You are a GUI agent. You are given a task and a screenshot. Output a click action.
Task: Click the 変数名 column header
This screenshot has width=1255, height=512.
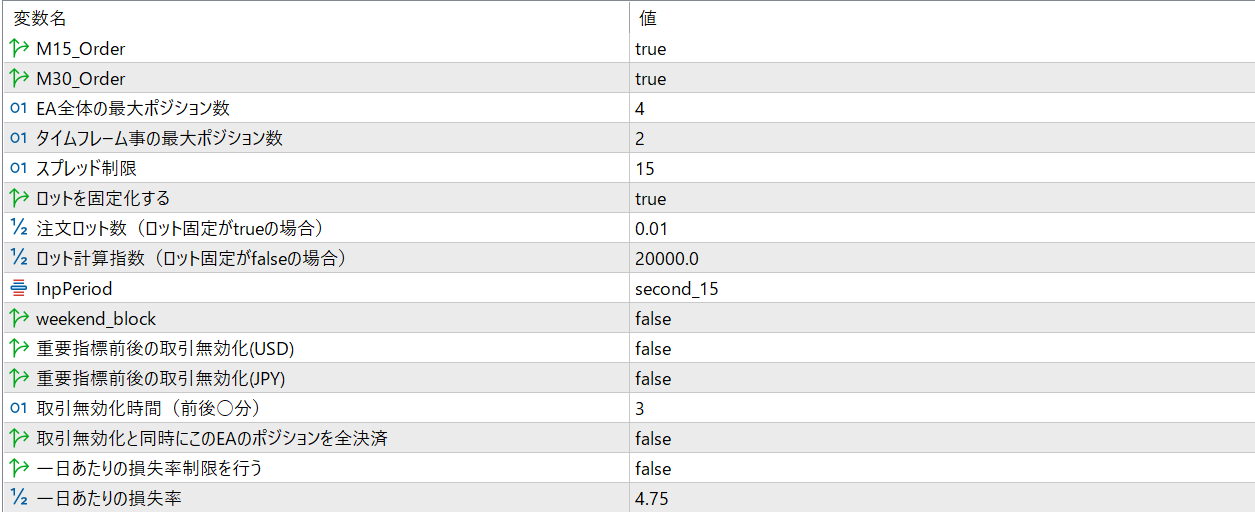40,18
